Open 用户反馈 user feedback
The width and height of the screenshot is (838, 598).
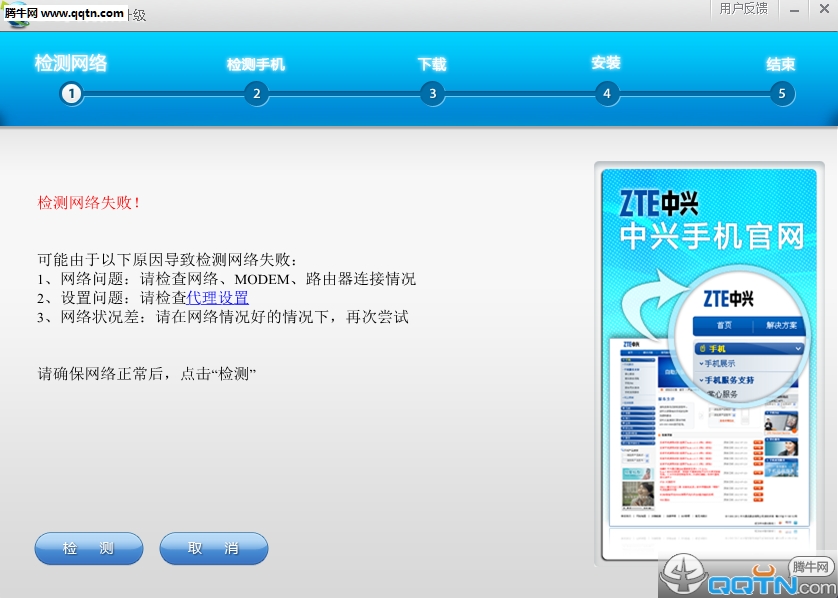[x=743, y=9]
